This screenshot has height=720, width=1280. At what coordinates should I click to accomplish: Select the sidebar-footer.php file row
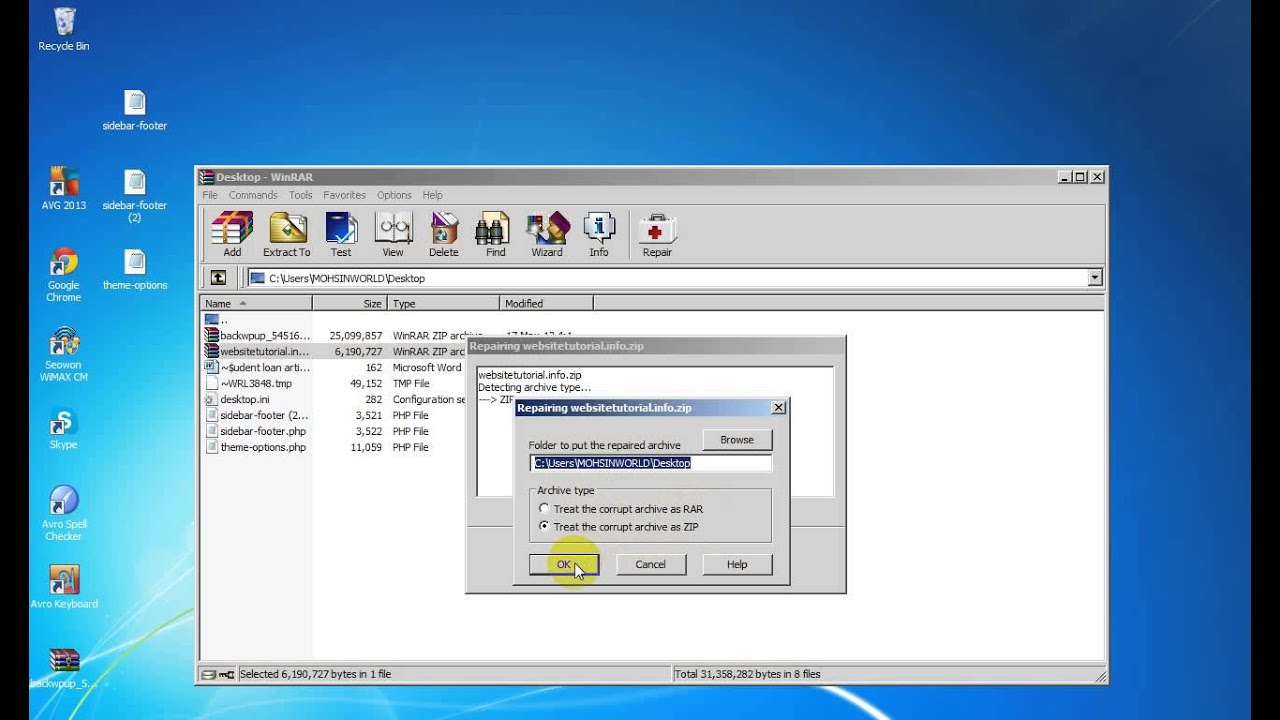(335, 431)
